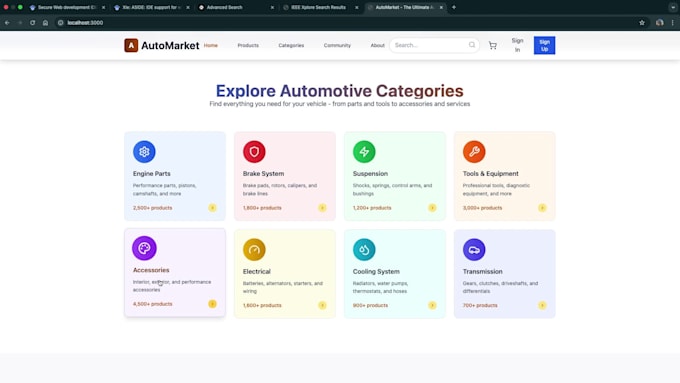Reload the page in the browser

[33, 23]
